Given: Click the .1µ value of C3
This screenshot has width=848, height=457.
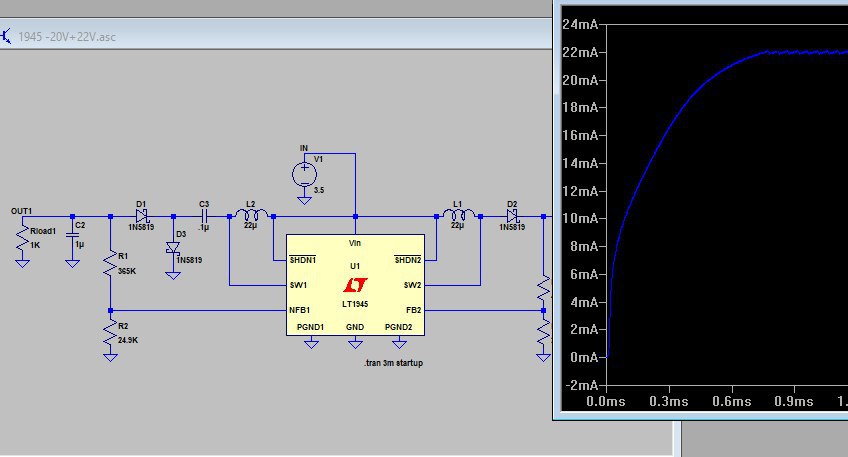Looking at the screenshot, I should [x=204, y=228].
